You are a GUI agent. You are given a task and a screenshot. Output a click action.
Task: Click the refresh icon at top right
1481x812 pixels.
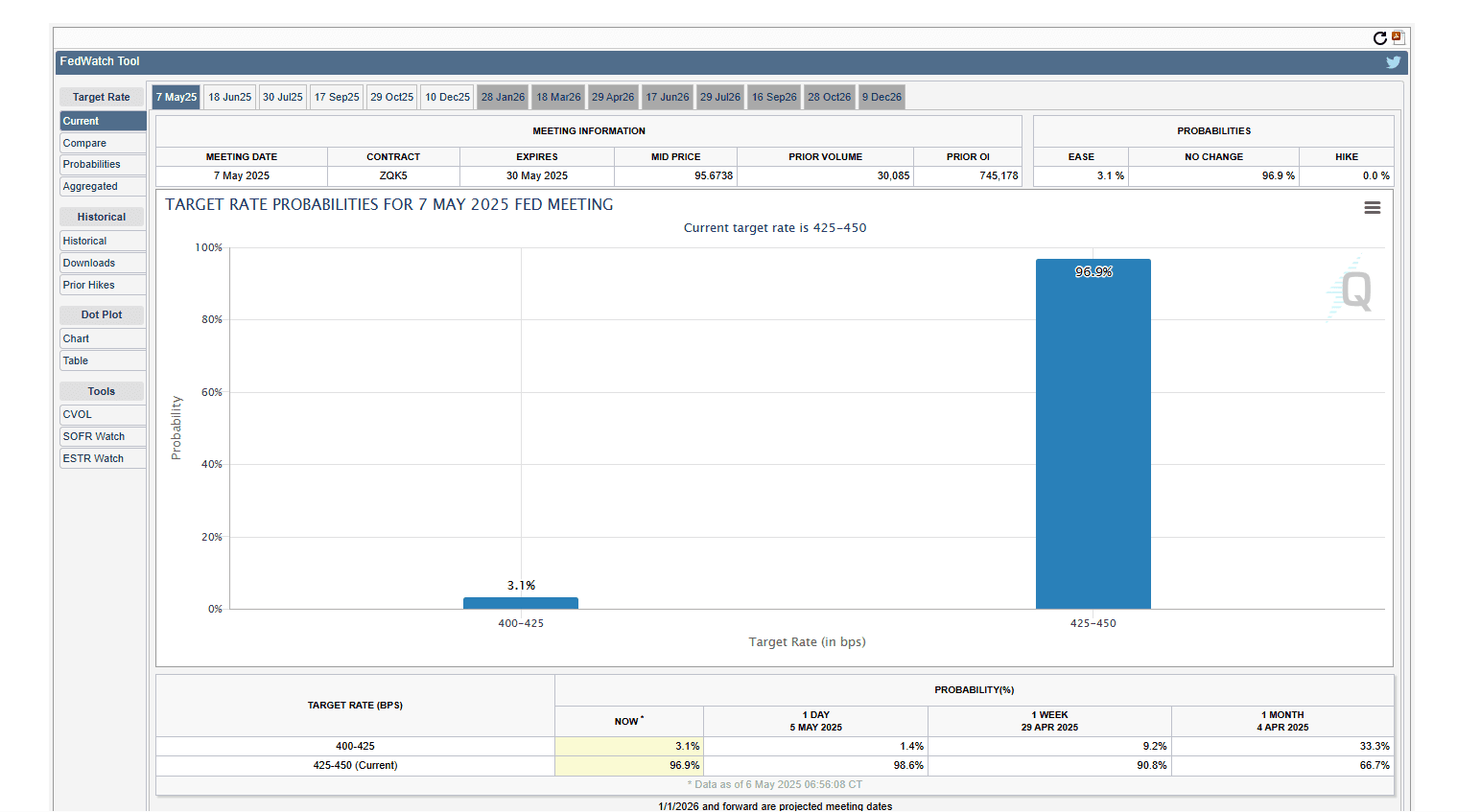[x=1379, y=38]
